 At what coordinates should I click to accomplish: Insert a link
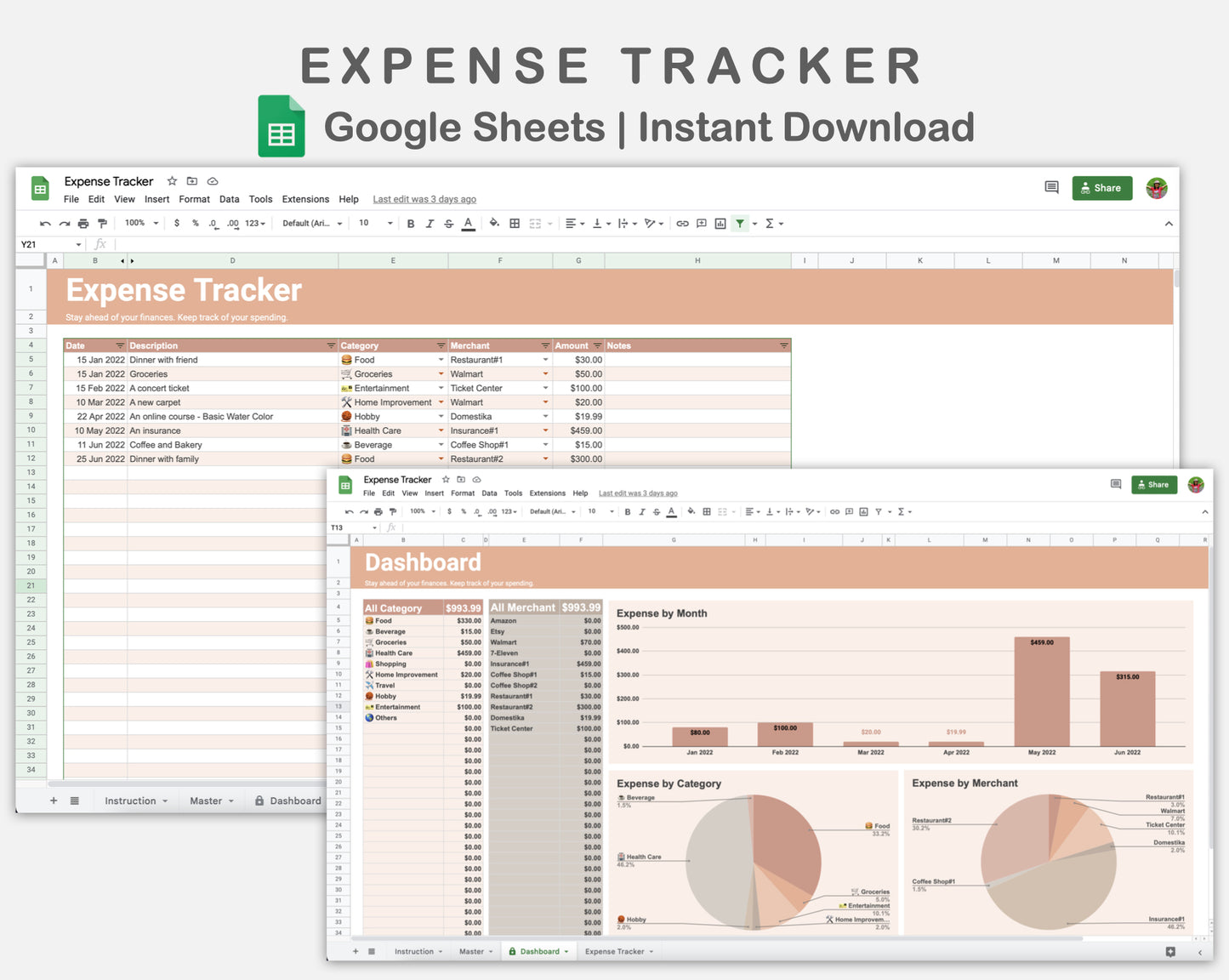tap(682, 223)
